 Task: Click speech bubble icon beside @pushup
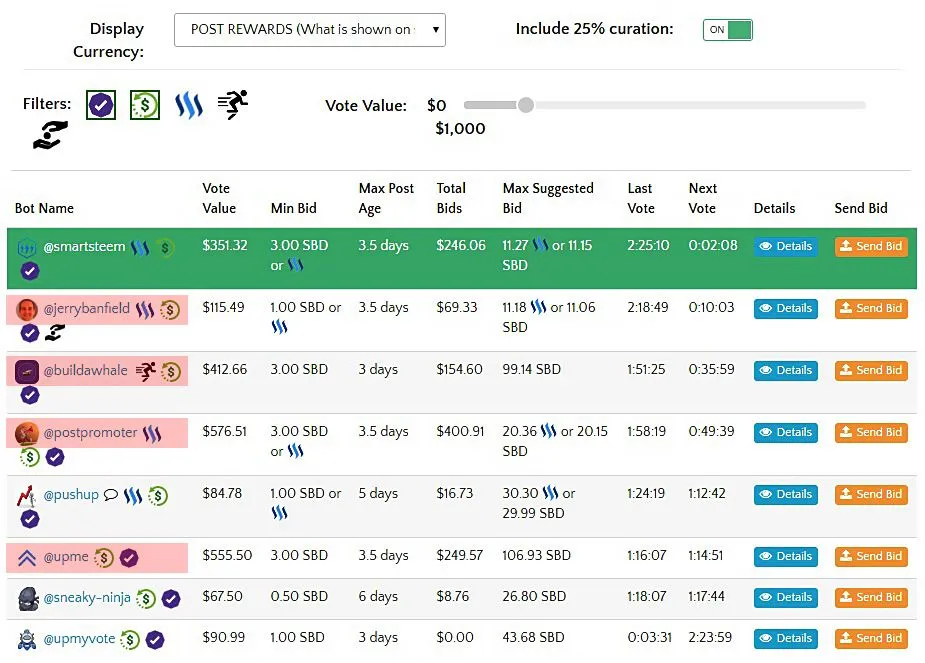click(111, 495)
